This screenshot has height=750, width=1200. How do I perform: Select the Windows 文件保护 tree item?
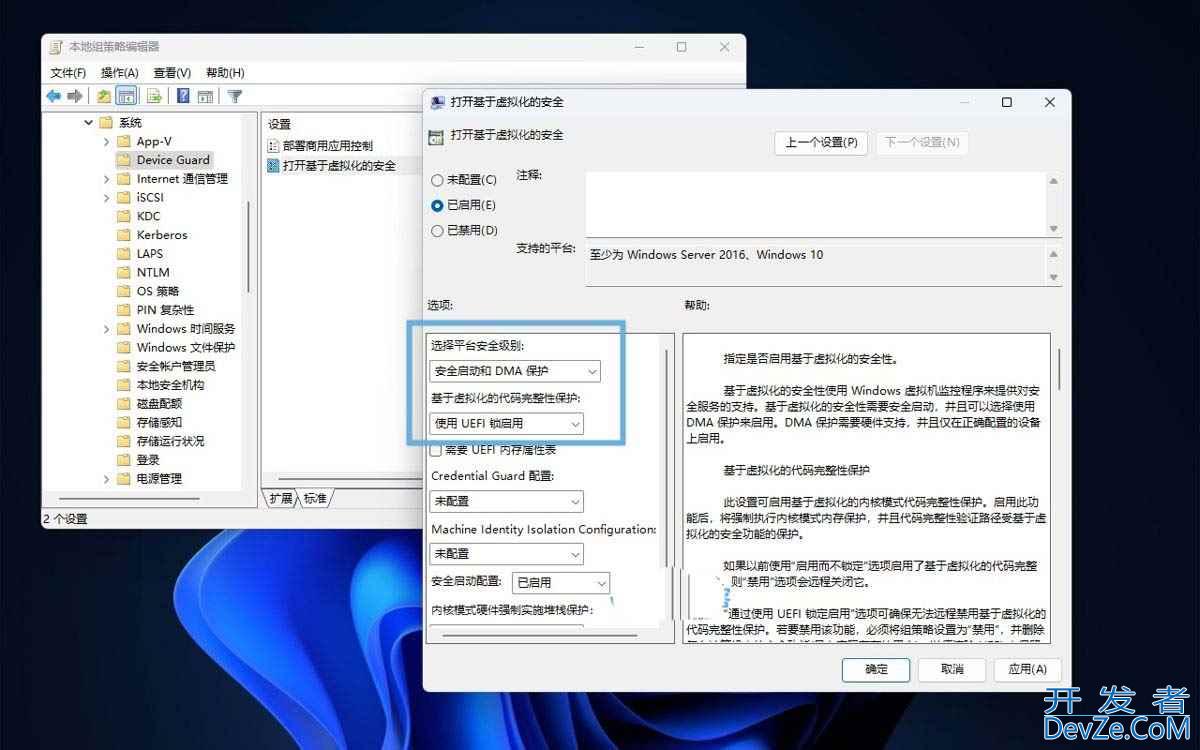186,348
